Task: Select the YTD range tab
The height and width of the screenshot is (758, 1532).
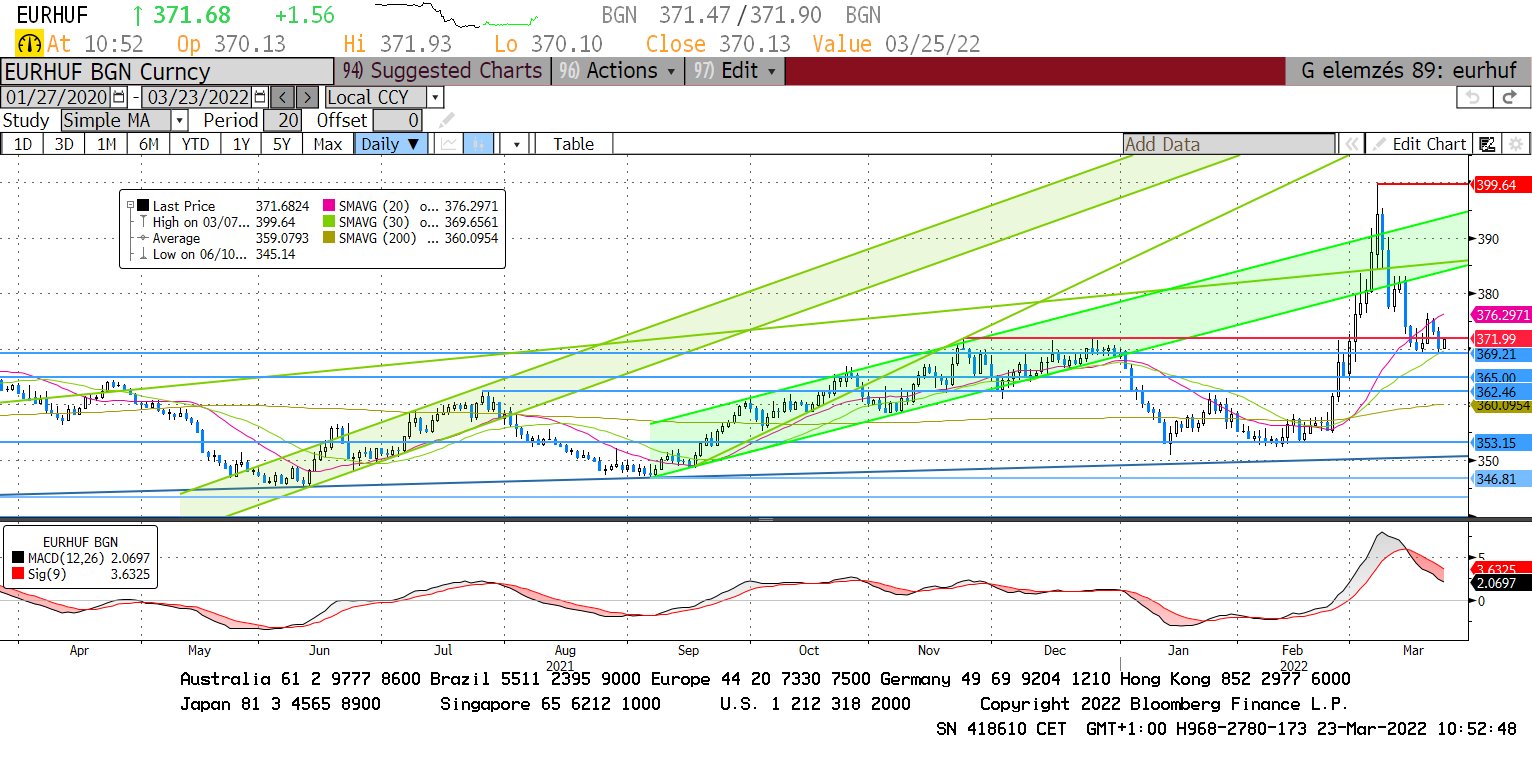Action: (195, 144)
